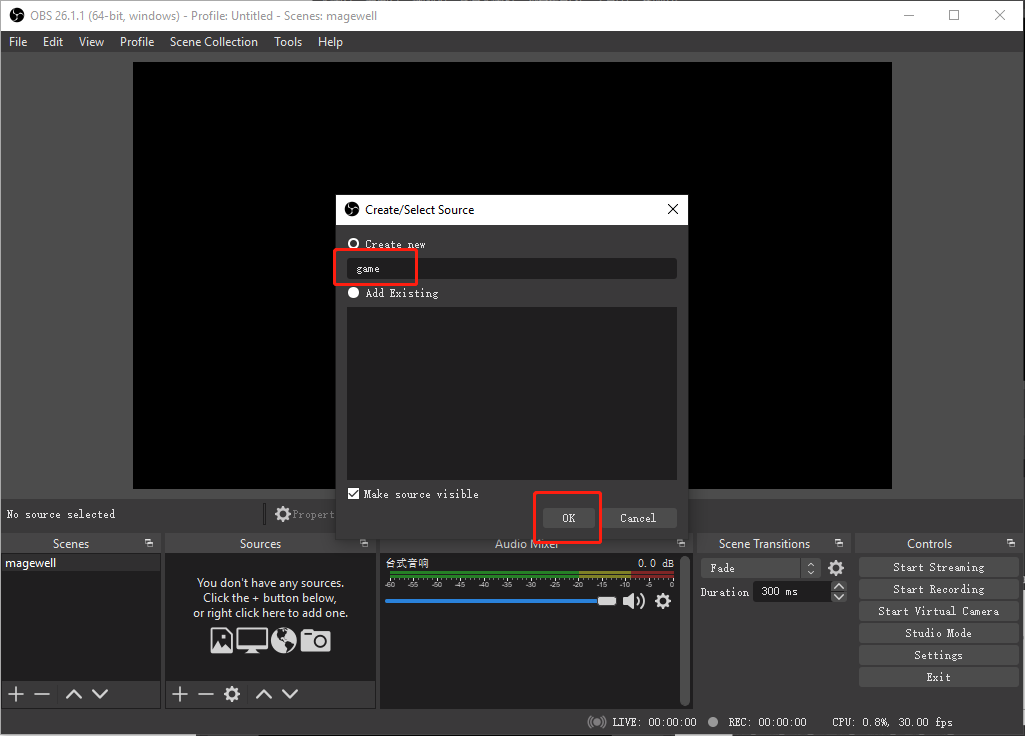Click the add scene plus icon
1025x736 pixels.
coord(16,694)
